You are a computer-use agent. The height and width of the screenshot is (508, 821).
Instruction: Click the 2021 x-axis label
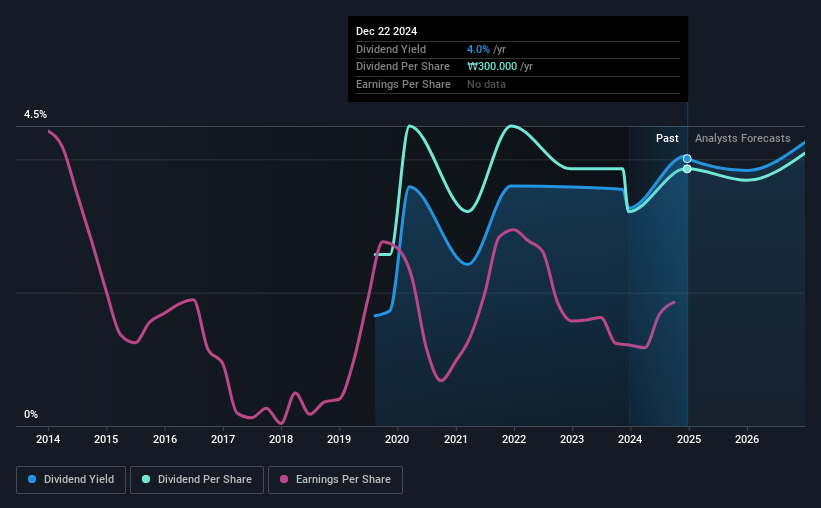pos(456,439)
